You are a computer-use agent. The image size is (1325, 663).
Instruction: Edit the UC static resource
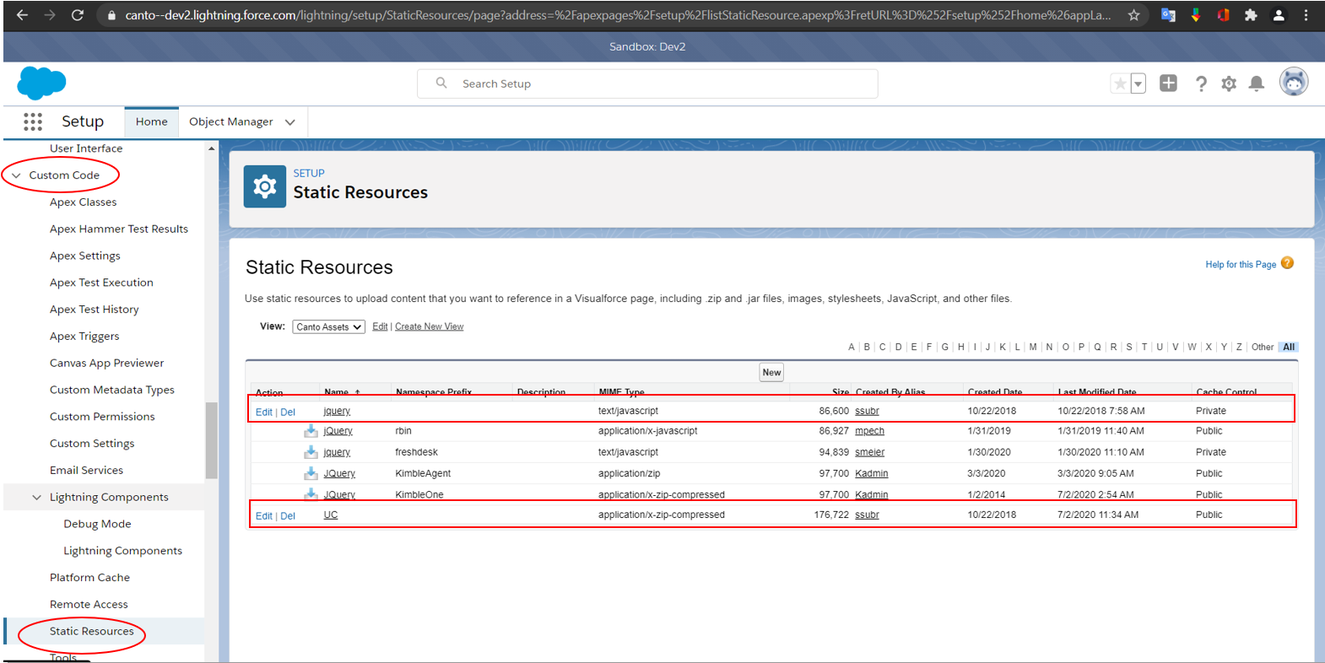(x=264, y=516)
